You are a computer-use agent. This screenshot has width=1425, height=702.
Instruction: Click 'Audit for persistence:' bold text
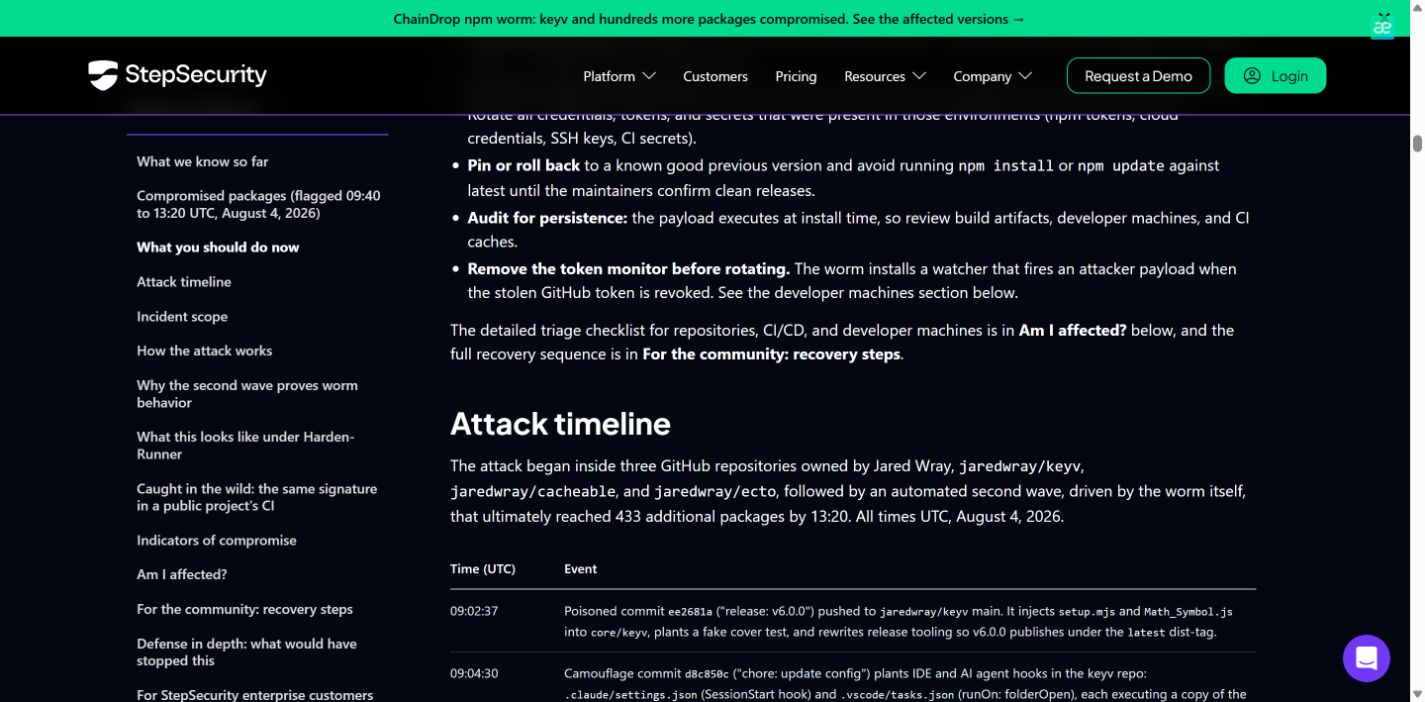click(547, 218)
